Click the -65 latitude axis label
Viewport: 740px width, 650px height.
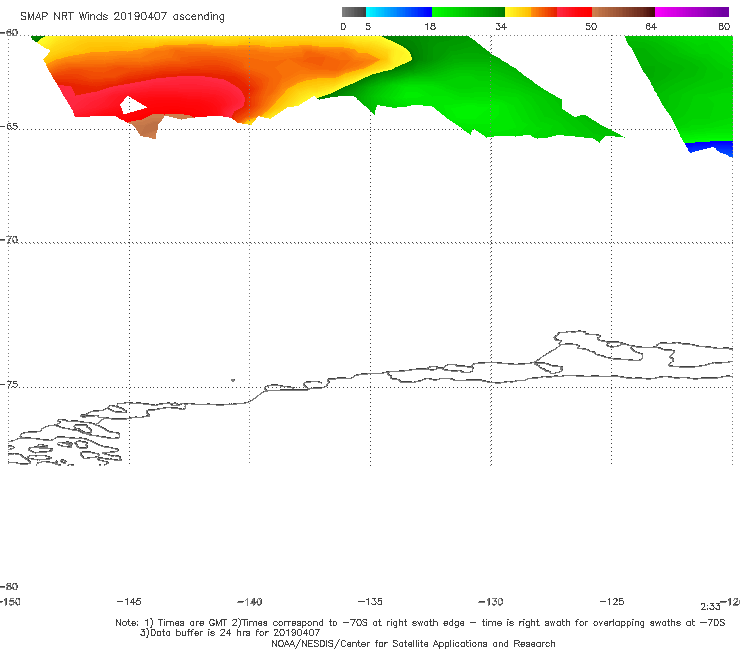tap(9, 127)
